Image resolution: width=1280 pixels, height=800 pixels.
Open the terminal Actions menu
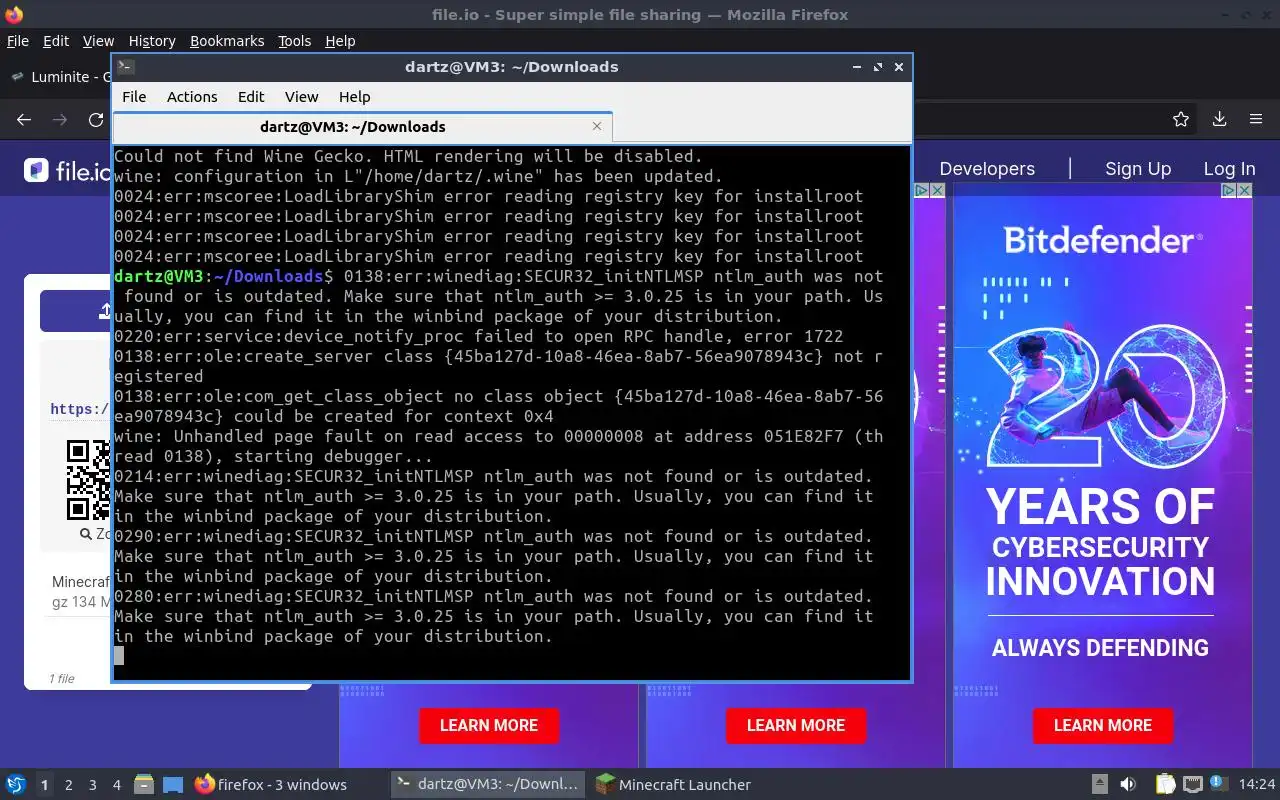[x=192, y=97]
